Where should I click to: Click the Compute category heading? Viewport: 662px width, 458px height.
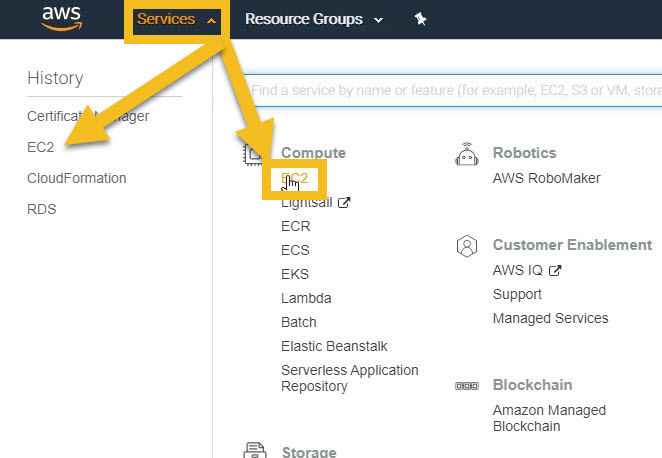(x=313, y=153)
